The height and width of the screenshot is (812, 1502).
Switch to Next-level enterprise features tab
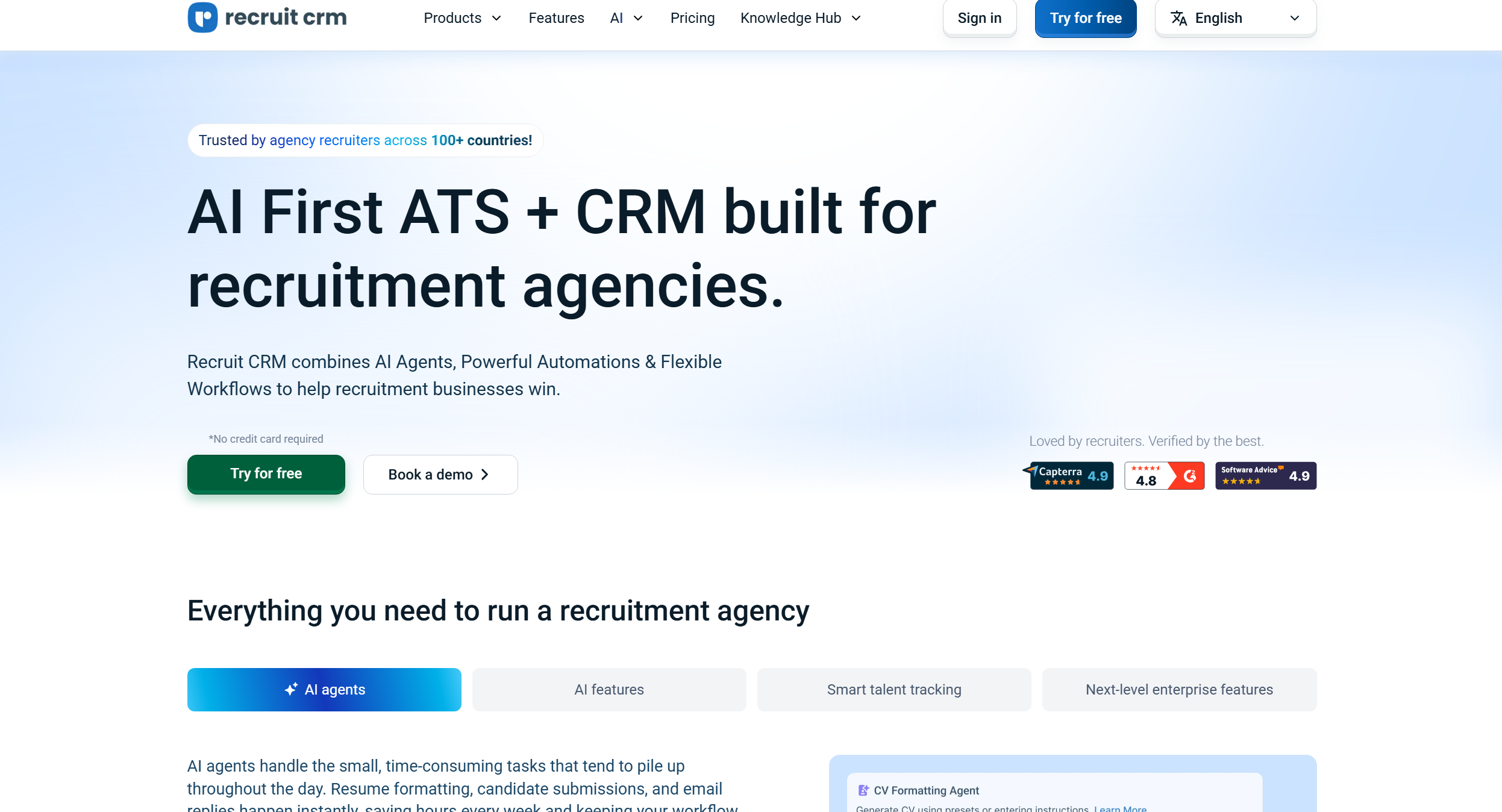coord(1179,690)
